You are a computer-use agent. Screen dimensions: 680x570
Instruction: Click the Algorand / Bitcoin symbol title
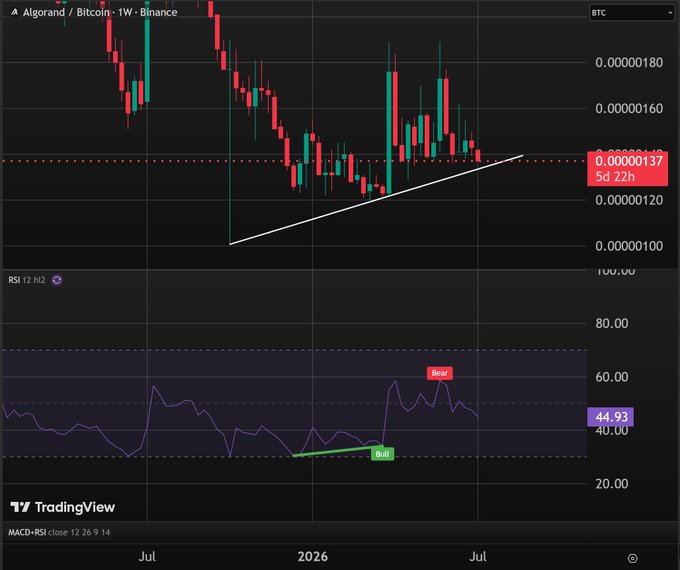[100, 12]
